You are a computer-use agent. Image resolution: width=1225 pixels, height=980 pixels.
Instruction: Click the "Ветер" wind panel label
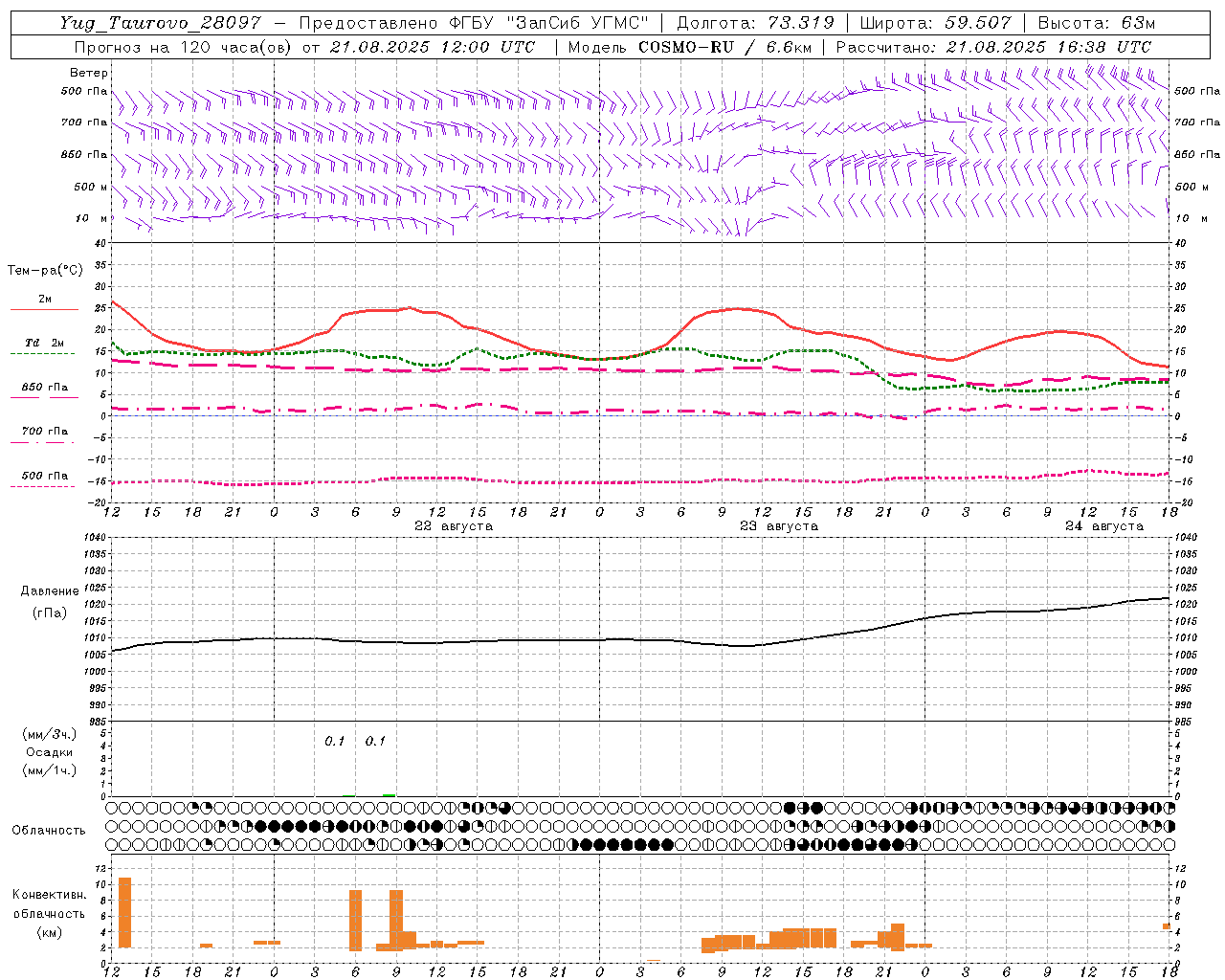click(x=89, y=73)
